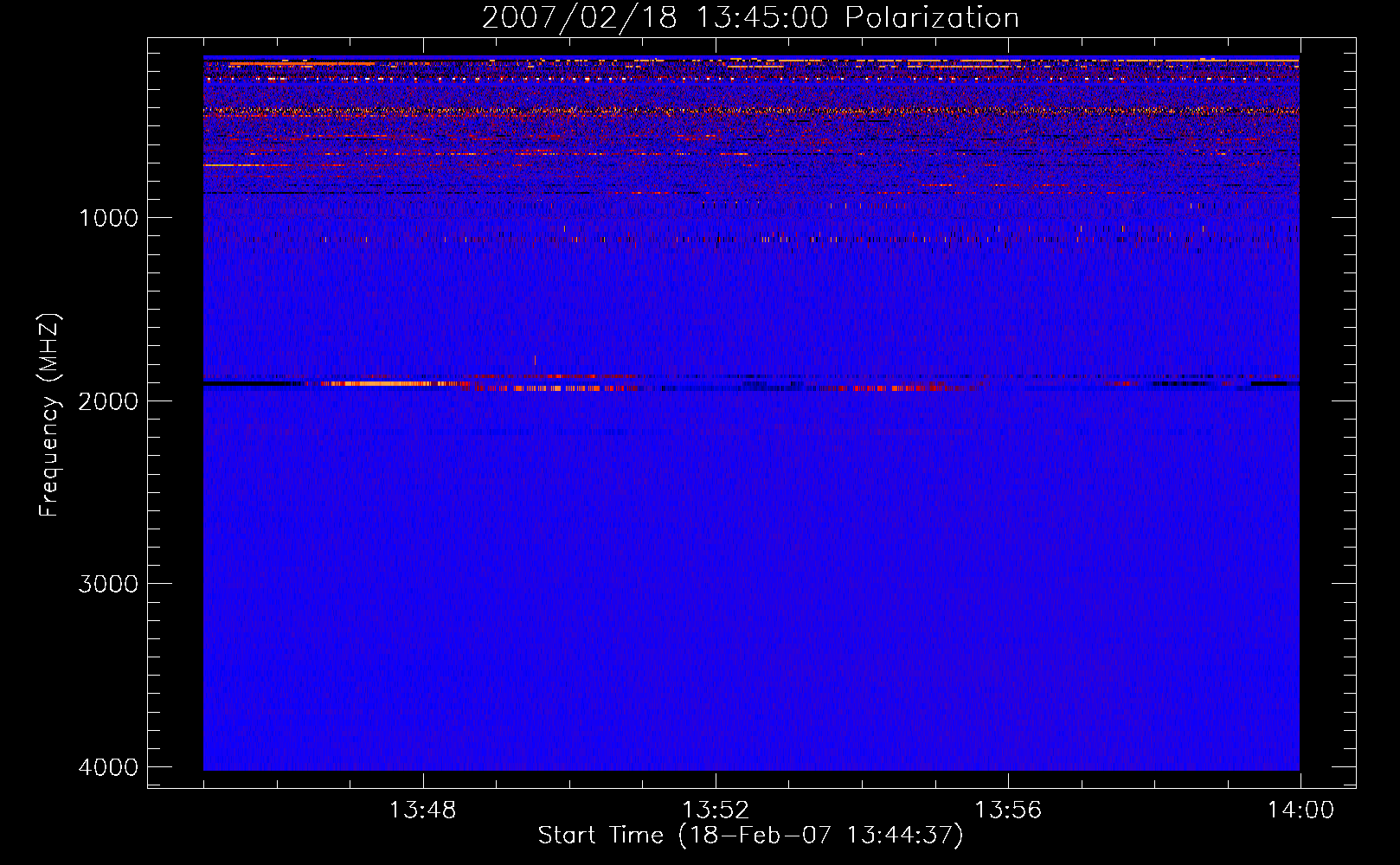Click the 13:52 time tick label

pyautogui.click(x=716, y=811)
